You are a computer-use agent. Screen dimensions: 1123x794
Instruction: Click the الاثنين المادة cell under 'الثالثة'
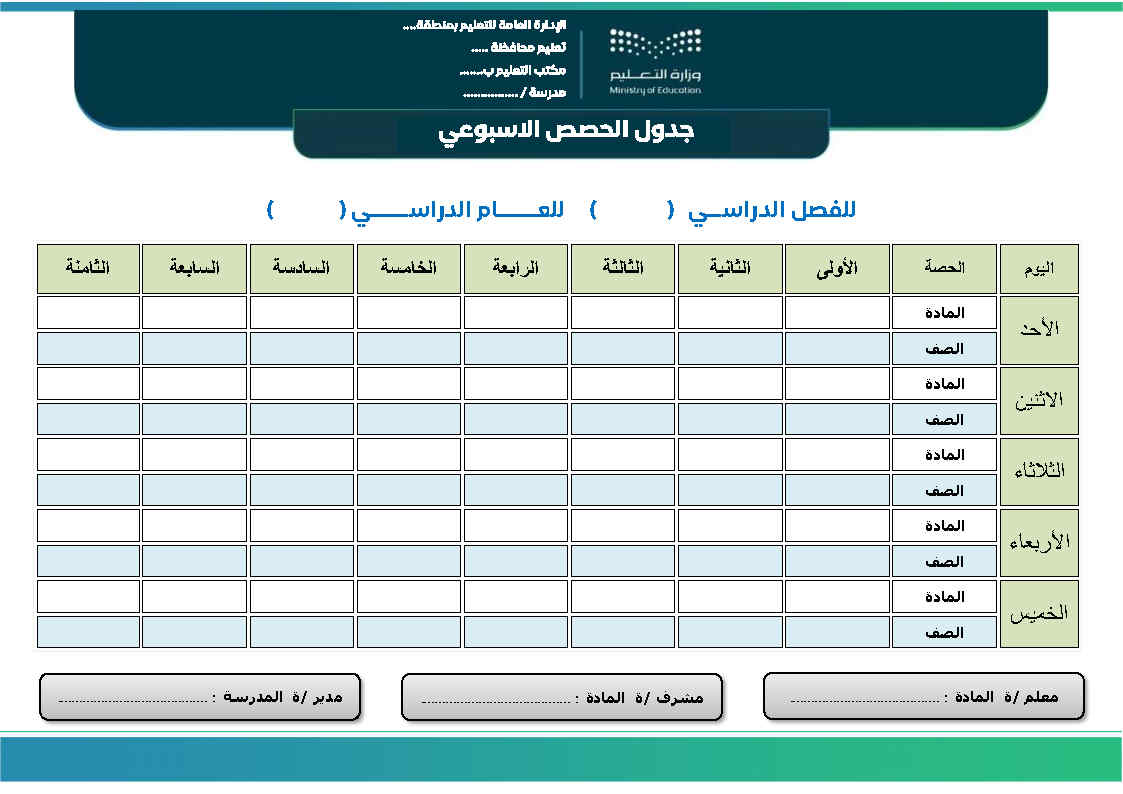coord(622,384)
